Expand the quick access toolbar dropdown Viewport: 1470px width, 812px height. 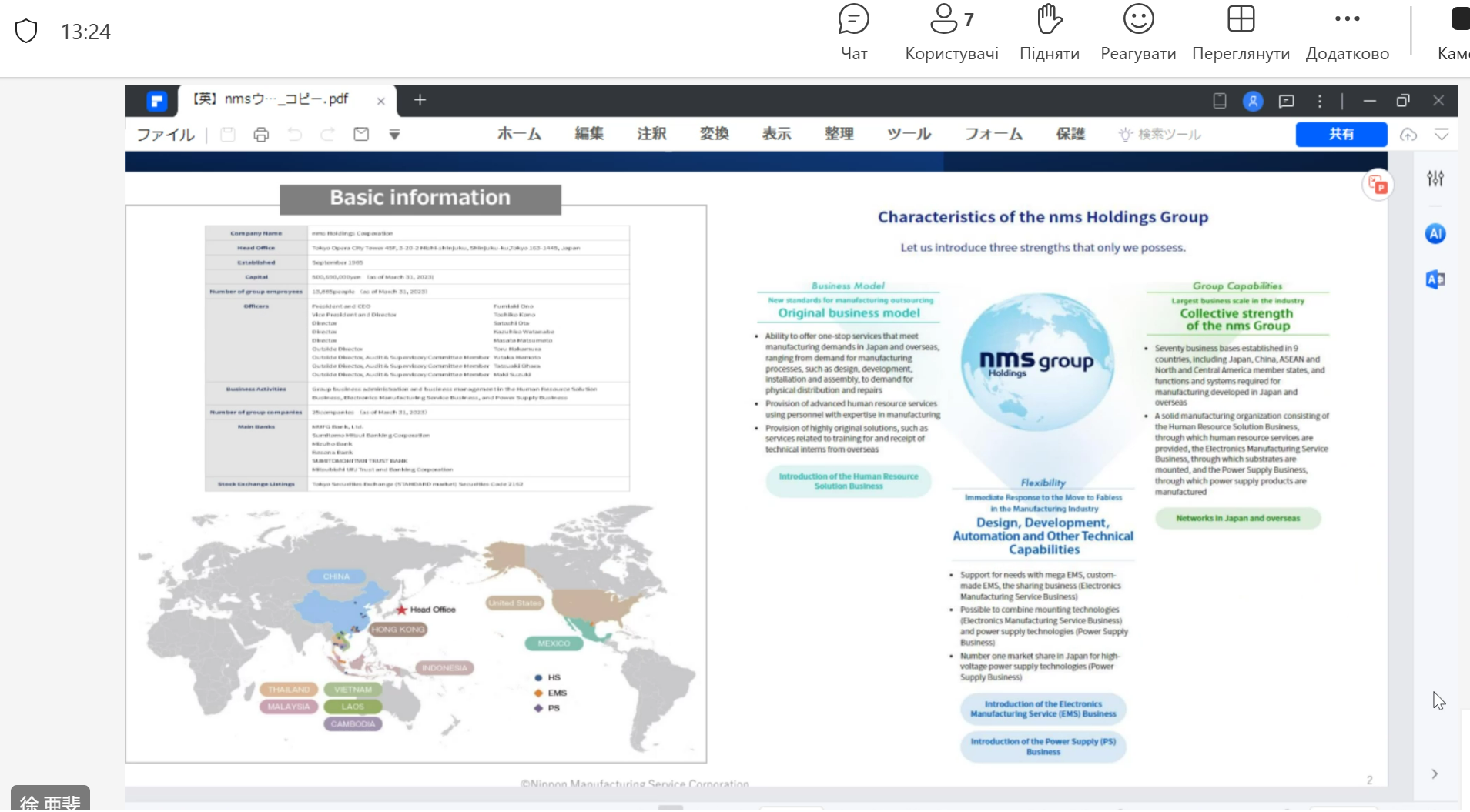(x=394, y=135)
